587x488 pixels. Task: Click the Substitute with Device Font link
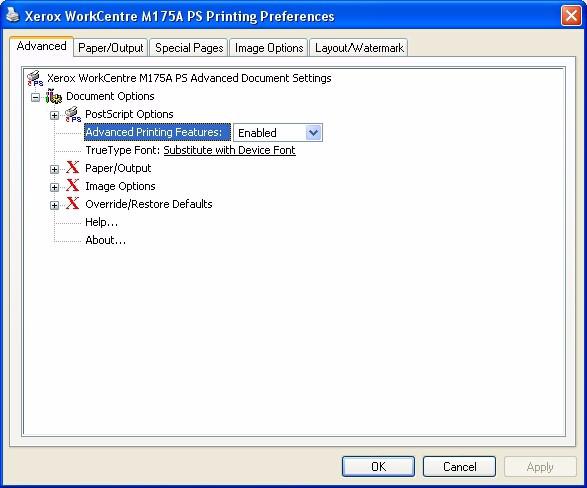tap(229, 150)
